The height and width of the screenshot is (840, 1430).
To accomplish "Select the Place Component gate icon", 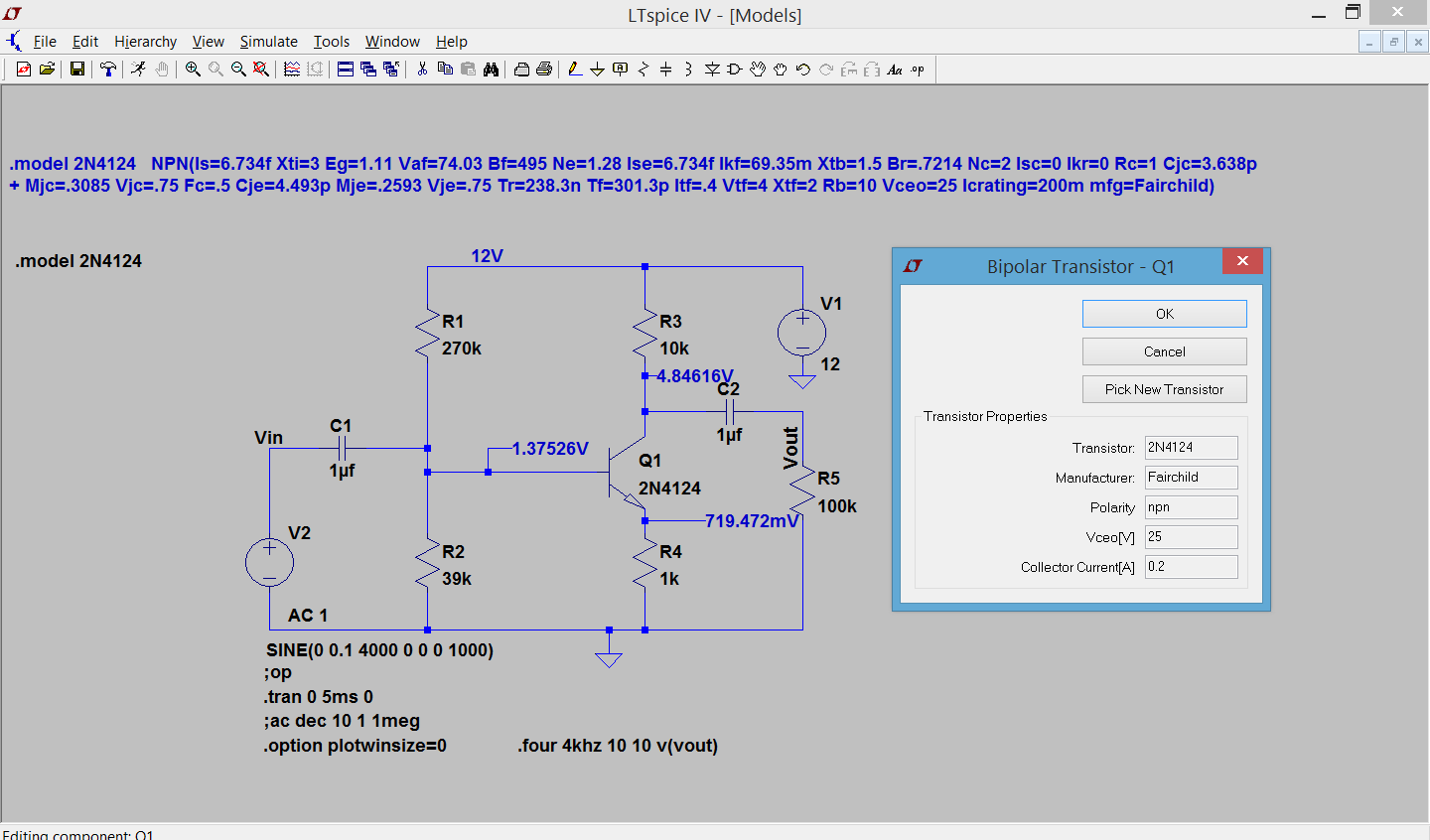I will click(735, 70).
